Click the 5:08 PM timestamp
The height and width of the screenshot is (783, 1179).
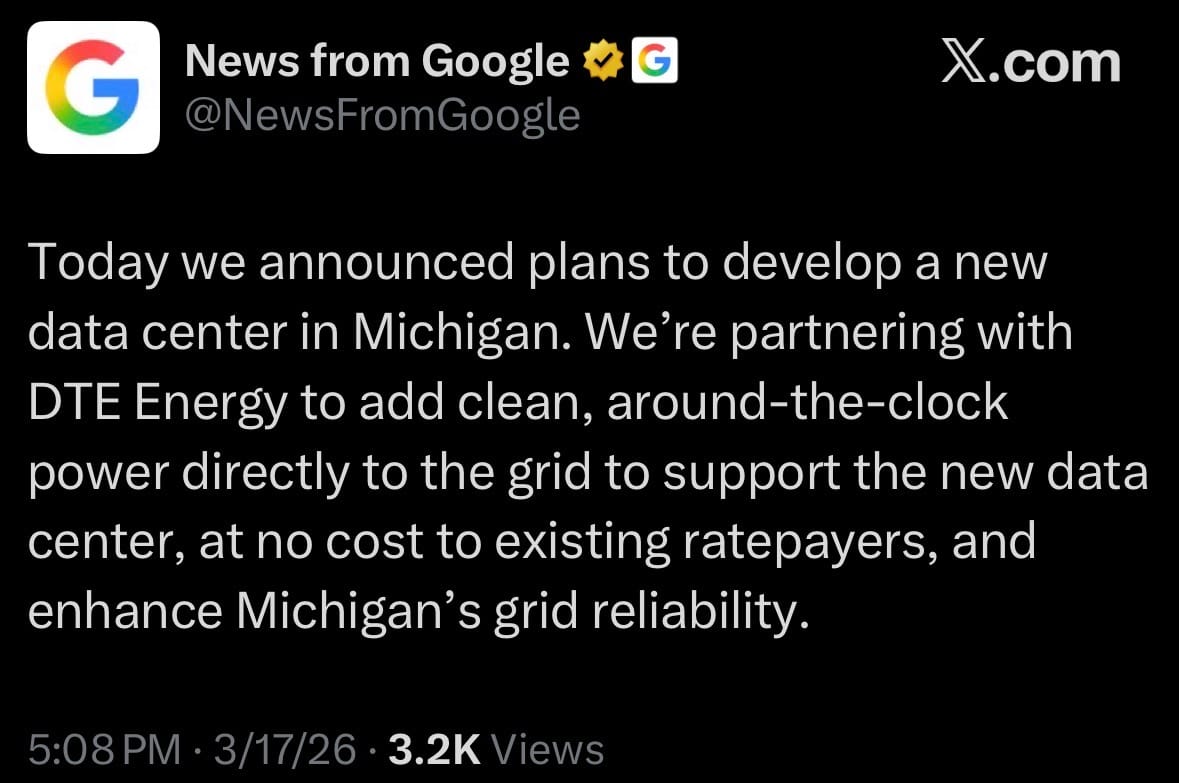click(104, 749)
